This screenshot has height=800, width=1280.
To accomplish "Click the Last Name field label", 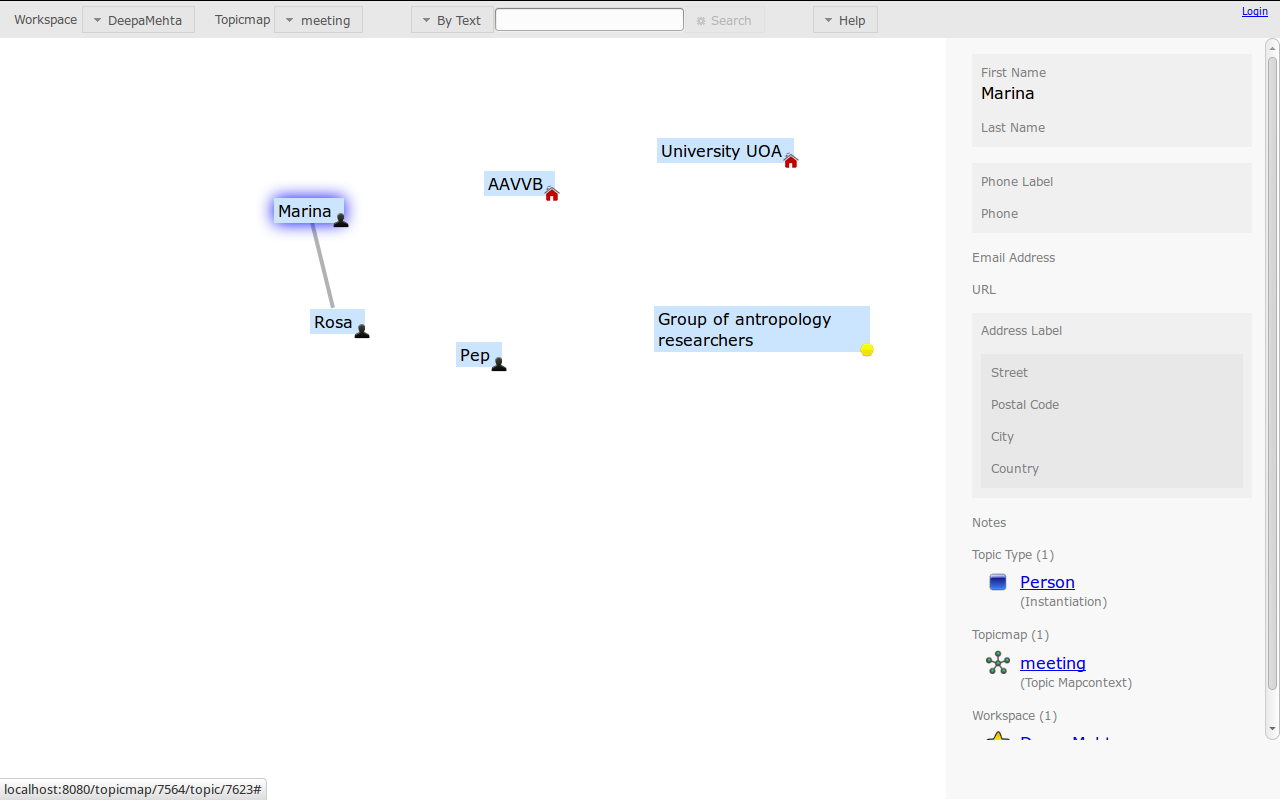I will [x=1013, y=128].
